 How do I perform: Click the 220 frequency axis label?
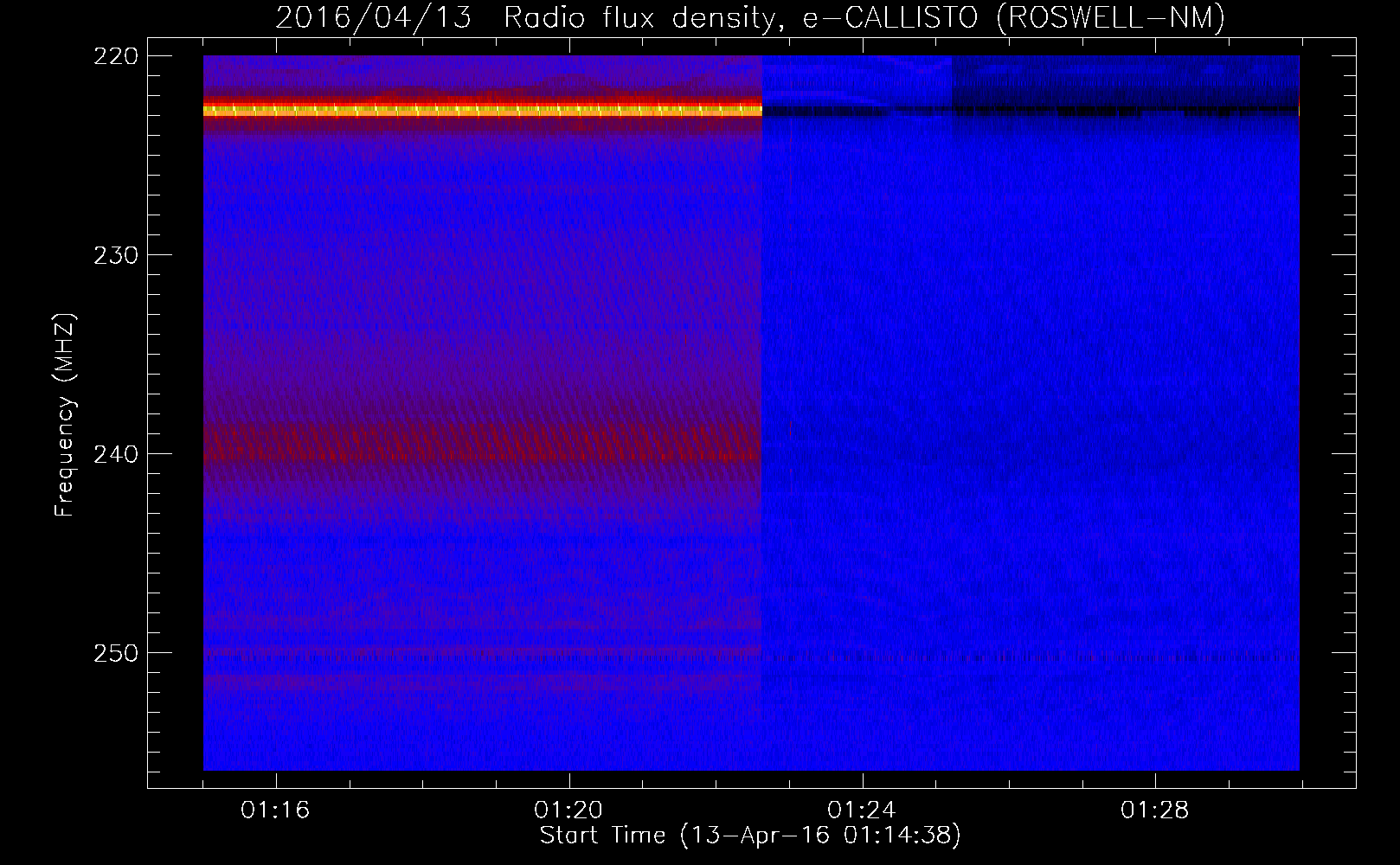116,56
